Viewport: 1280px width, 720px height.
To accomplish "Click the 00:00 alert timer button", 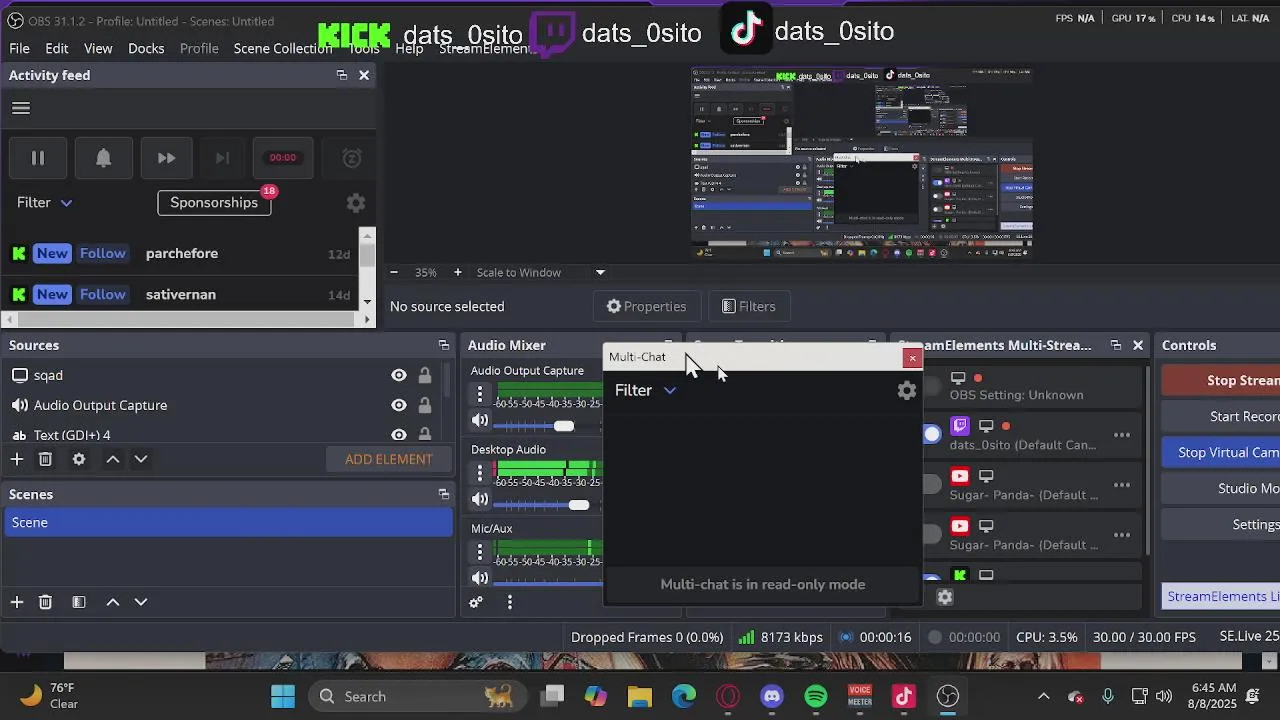I will coord(283,158).
